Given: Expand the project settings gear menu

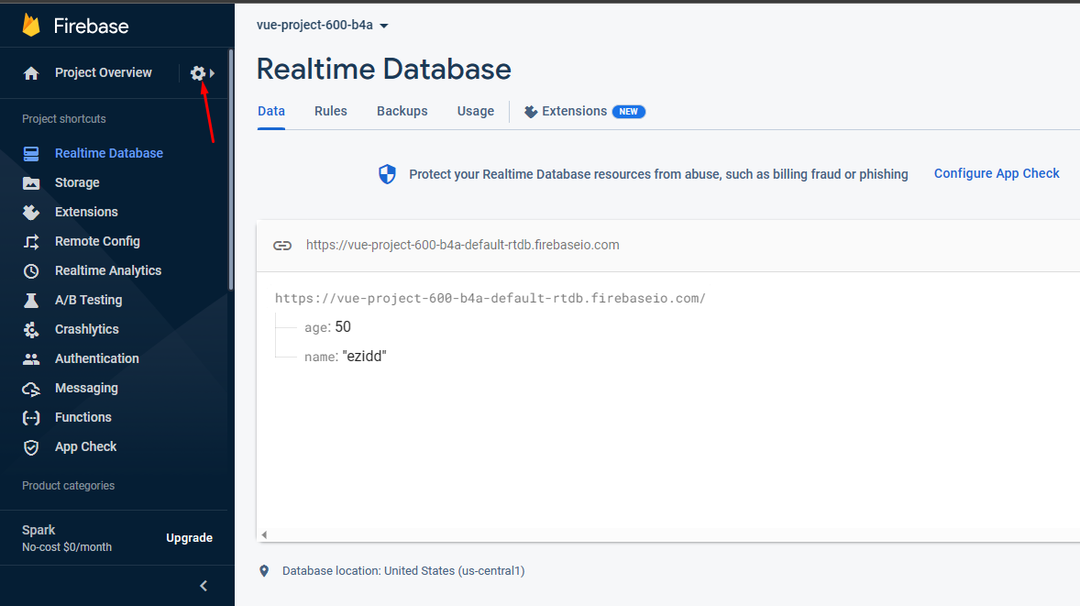Looking at the screenshot, I should [x=198, y=72].
